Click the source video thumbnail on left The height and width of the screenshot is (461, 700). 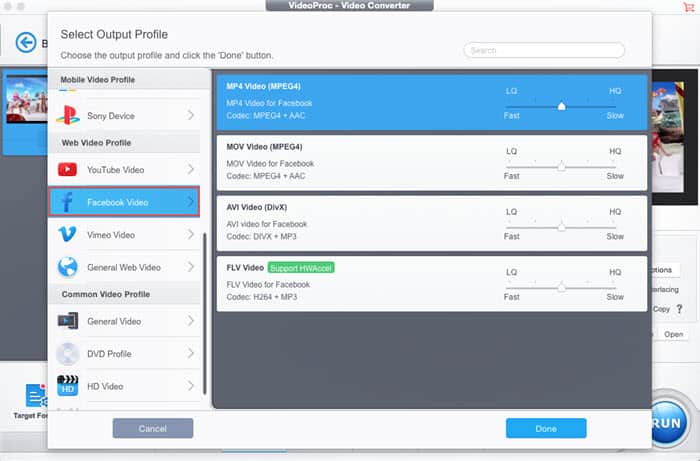27,99
